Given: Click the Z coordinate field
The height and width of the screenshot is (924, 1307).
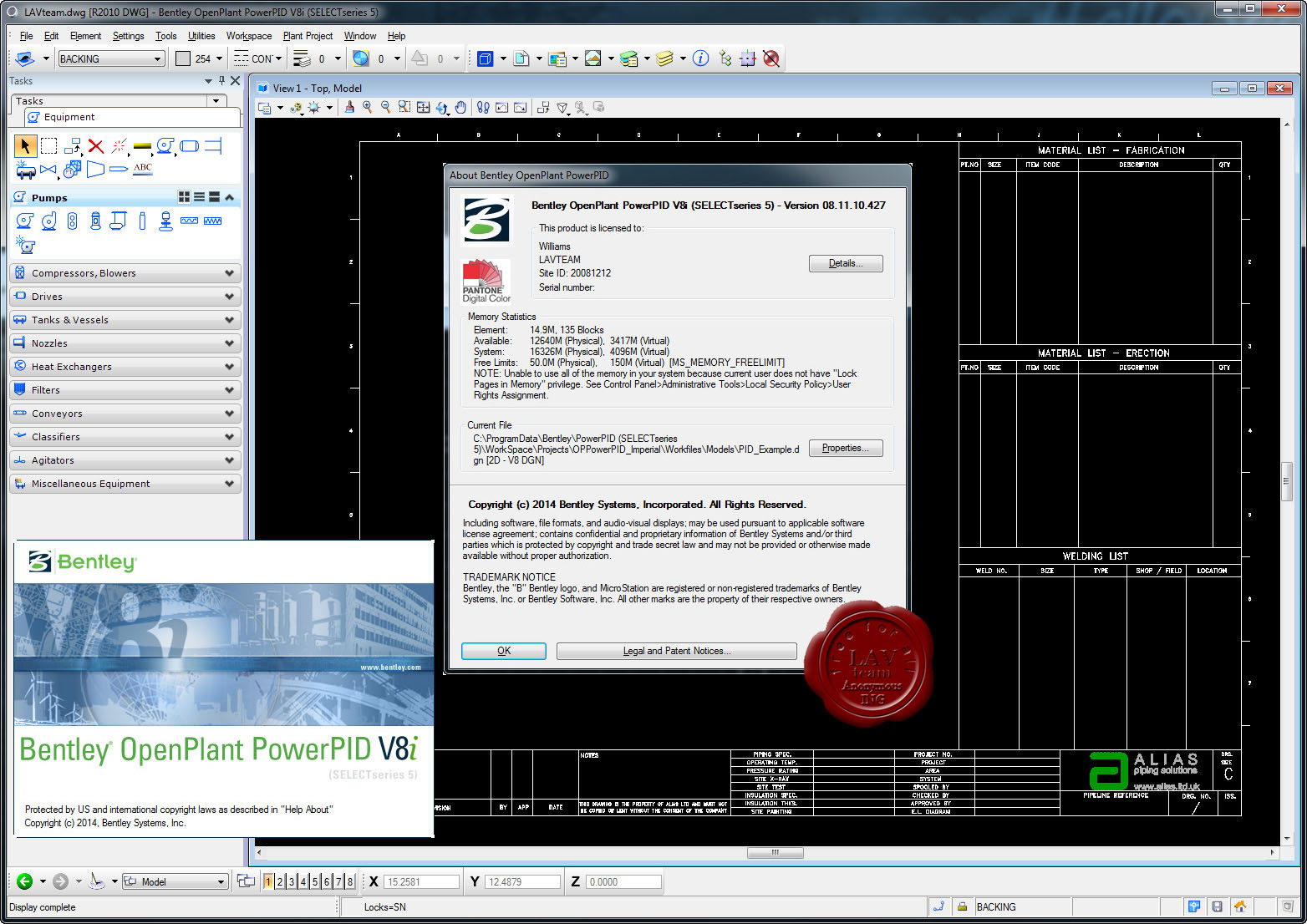Looking at the screenshot, I should point(623,881).
